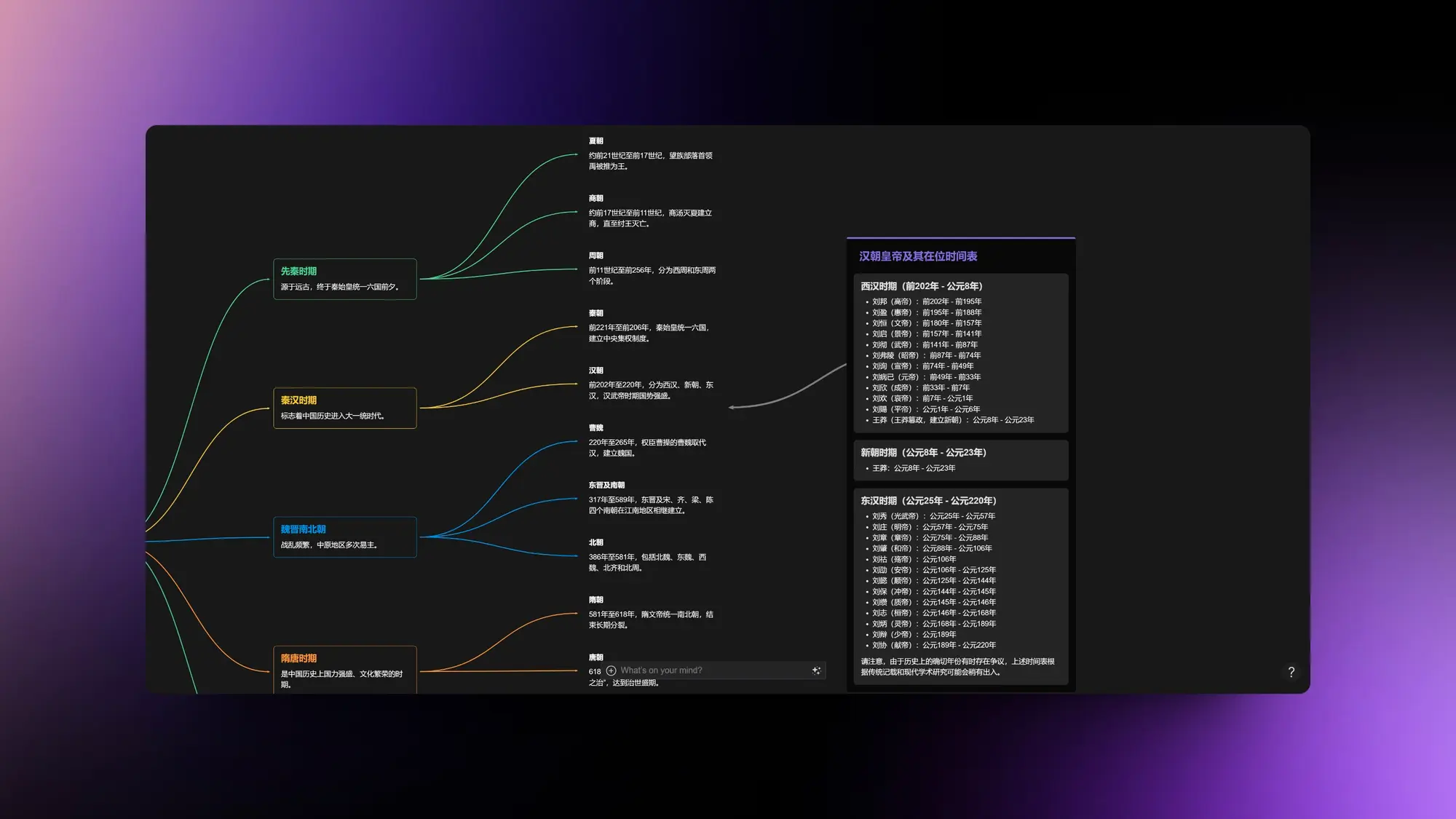Select the 先秦时期 mind map node

pyautogui.click(x=344, y=279)
